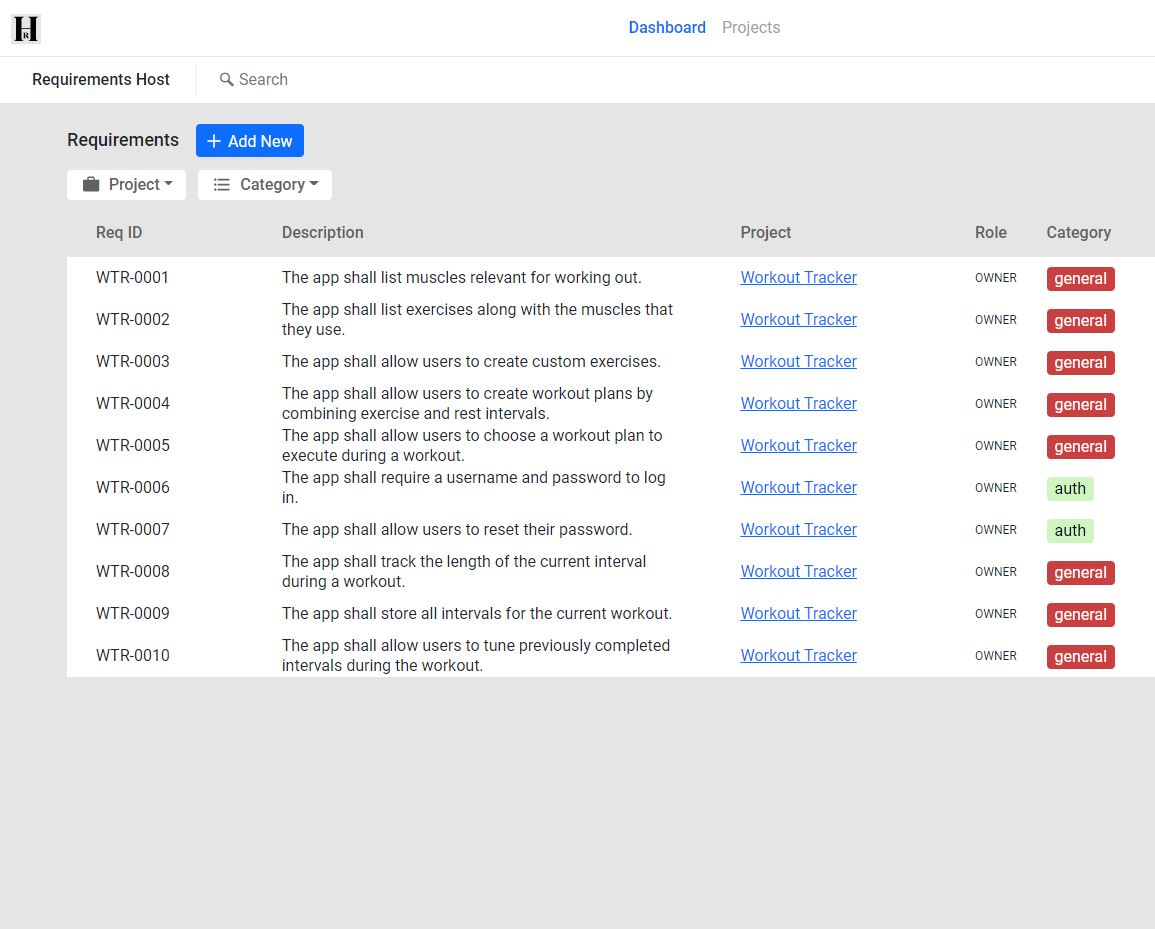Click the general badge for WTR-0001
This screenshot has height=929, width=1155.
(1080, 278)
